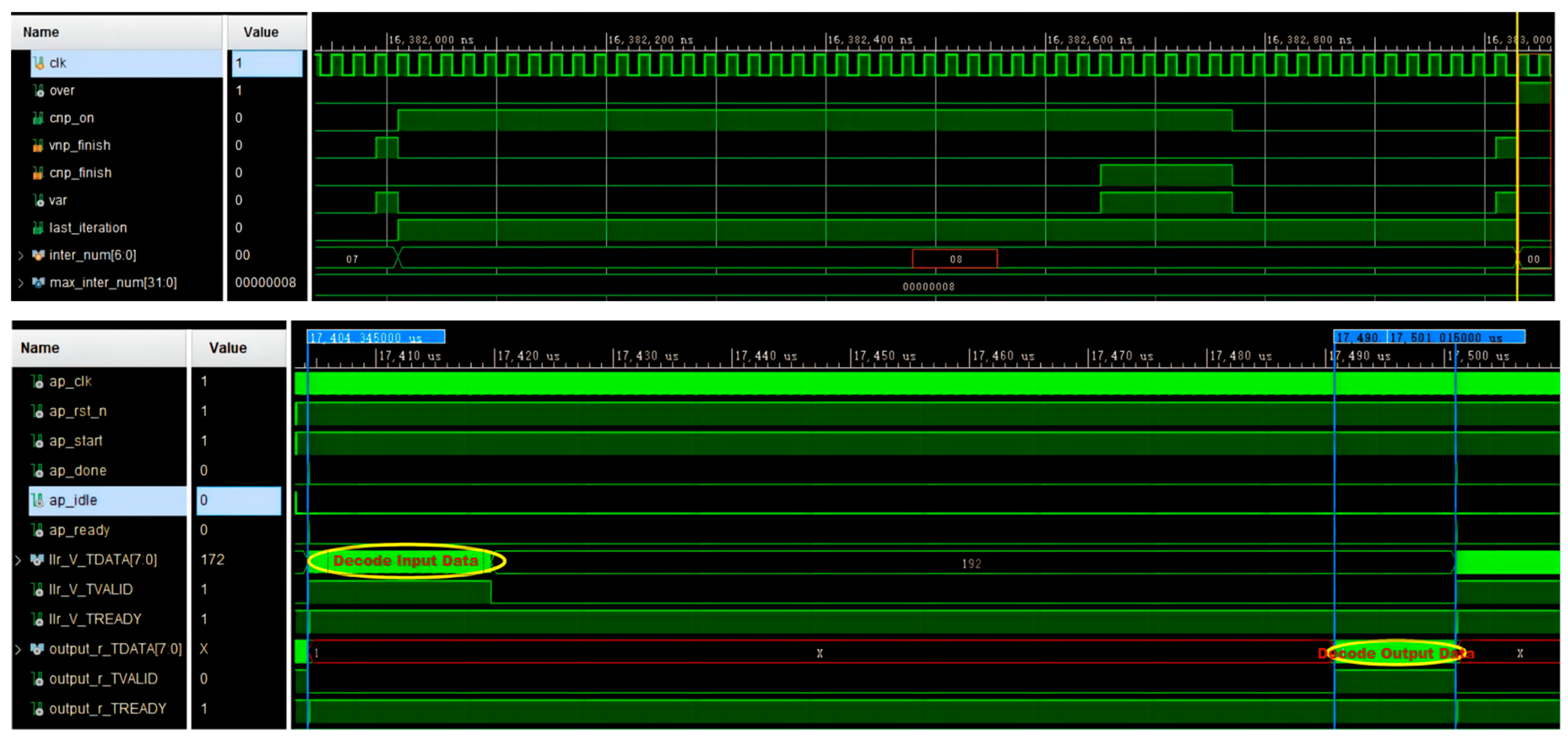
Task: Expand the inter_num[6:0] bus
Action: click(21, 256)
